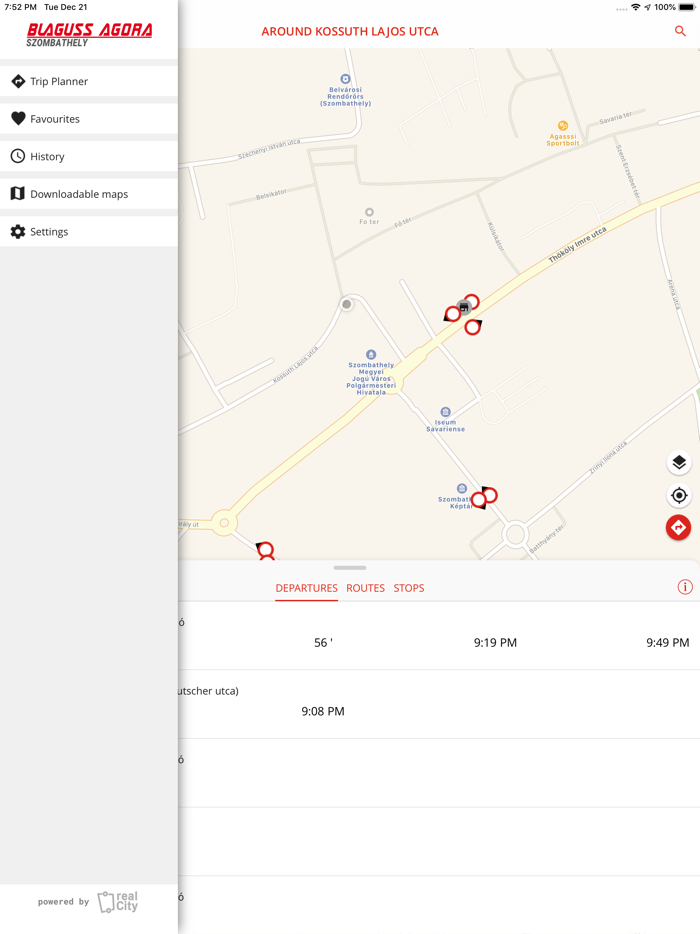Viewport: 700px width, 934px height.
Task: Click the Settings gear icon
Action: pos(18,231)
